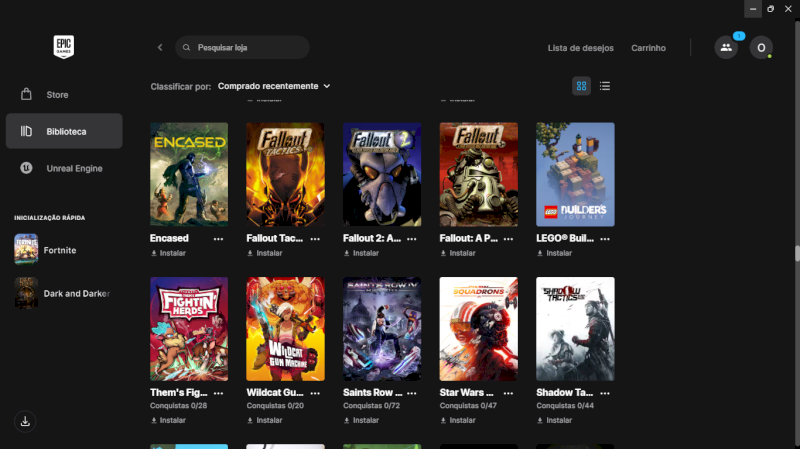The height and width of the screenshot is (449, 800).
Task: Launch Dark and Darker from quick launch icon
Action: tap(26, 293)
